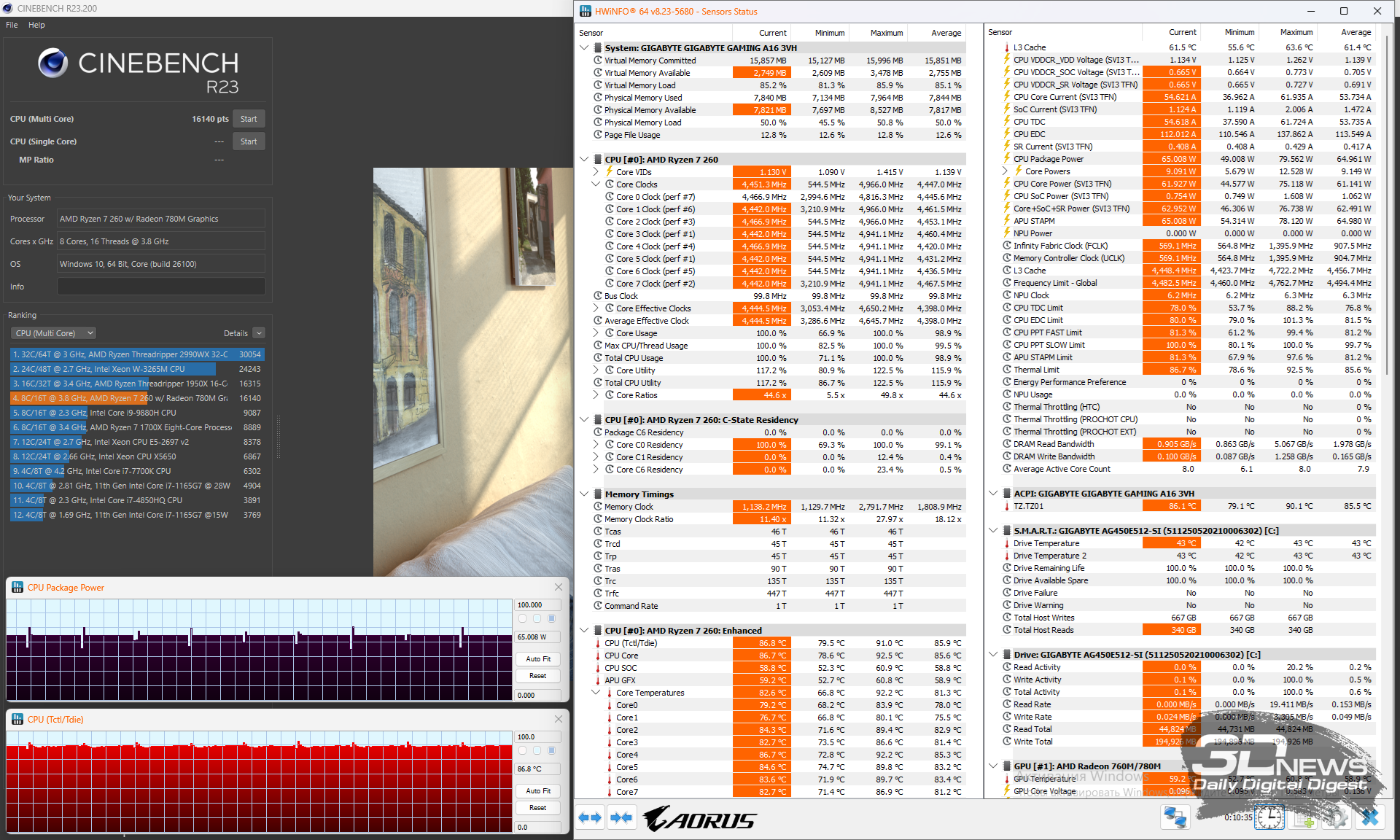
Task: Expand the Core VIDs tree row
Action: tap(596, 172)
